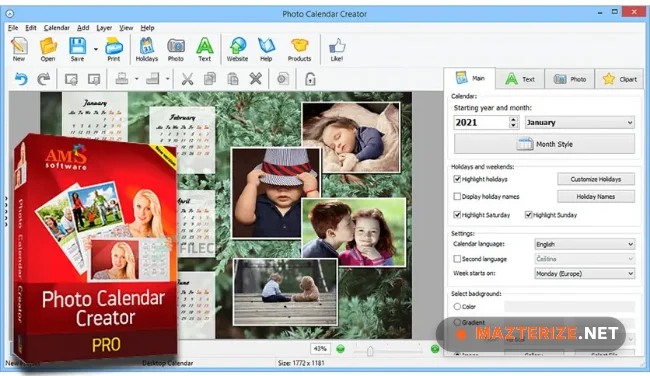Open the File menu
650x376 pixels.
(13, 28)
